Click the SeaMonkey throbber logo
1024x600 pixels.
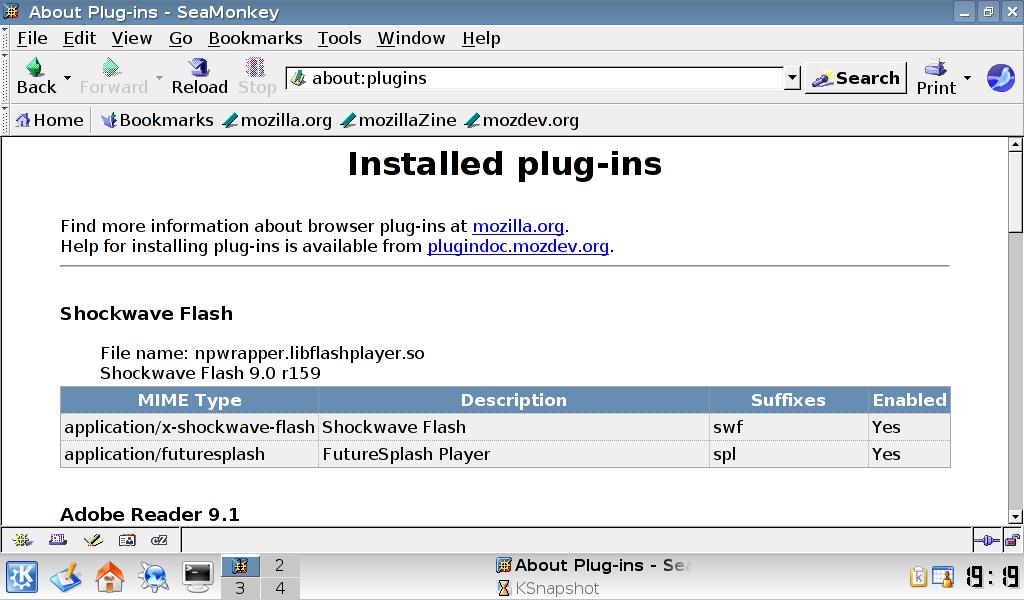tap(1000, 78)
